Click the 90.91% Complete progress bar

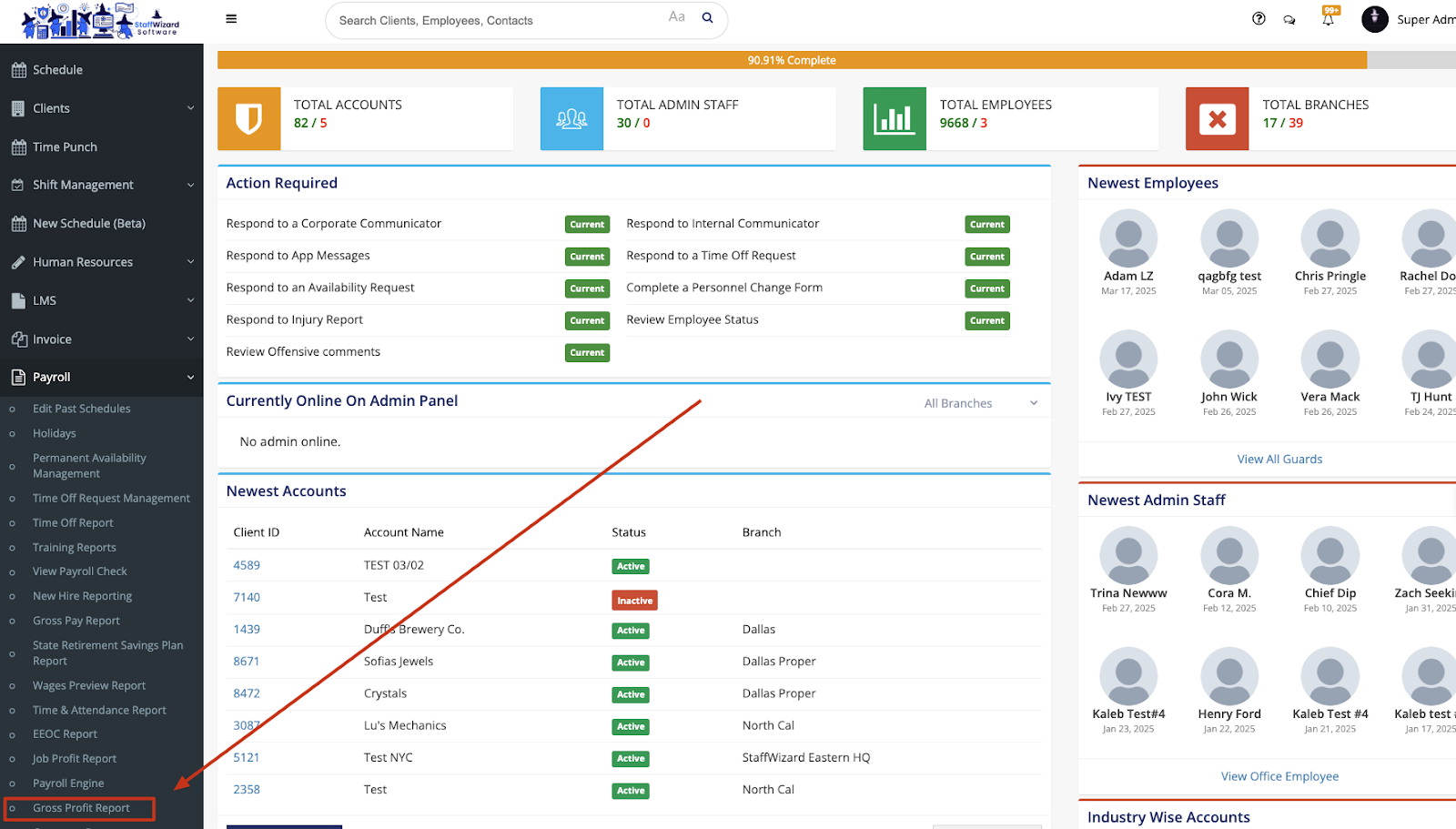[x=791, y=60]
